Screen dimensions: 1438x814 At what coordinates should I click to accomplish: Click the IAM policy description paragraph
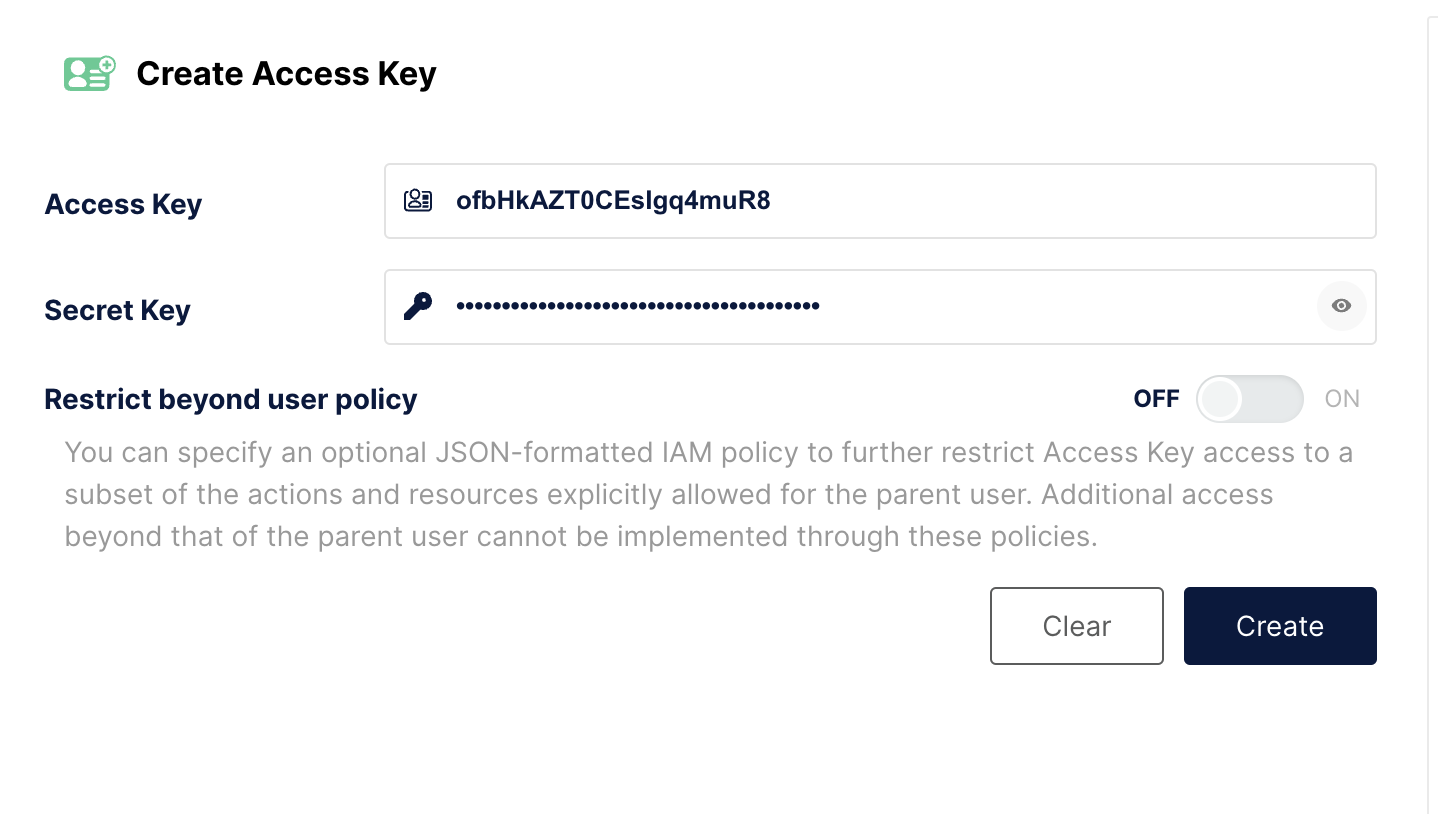[708, 494]
